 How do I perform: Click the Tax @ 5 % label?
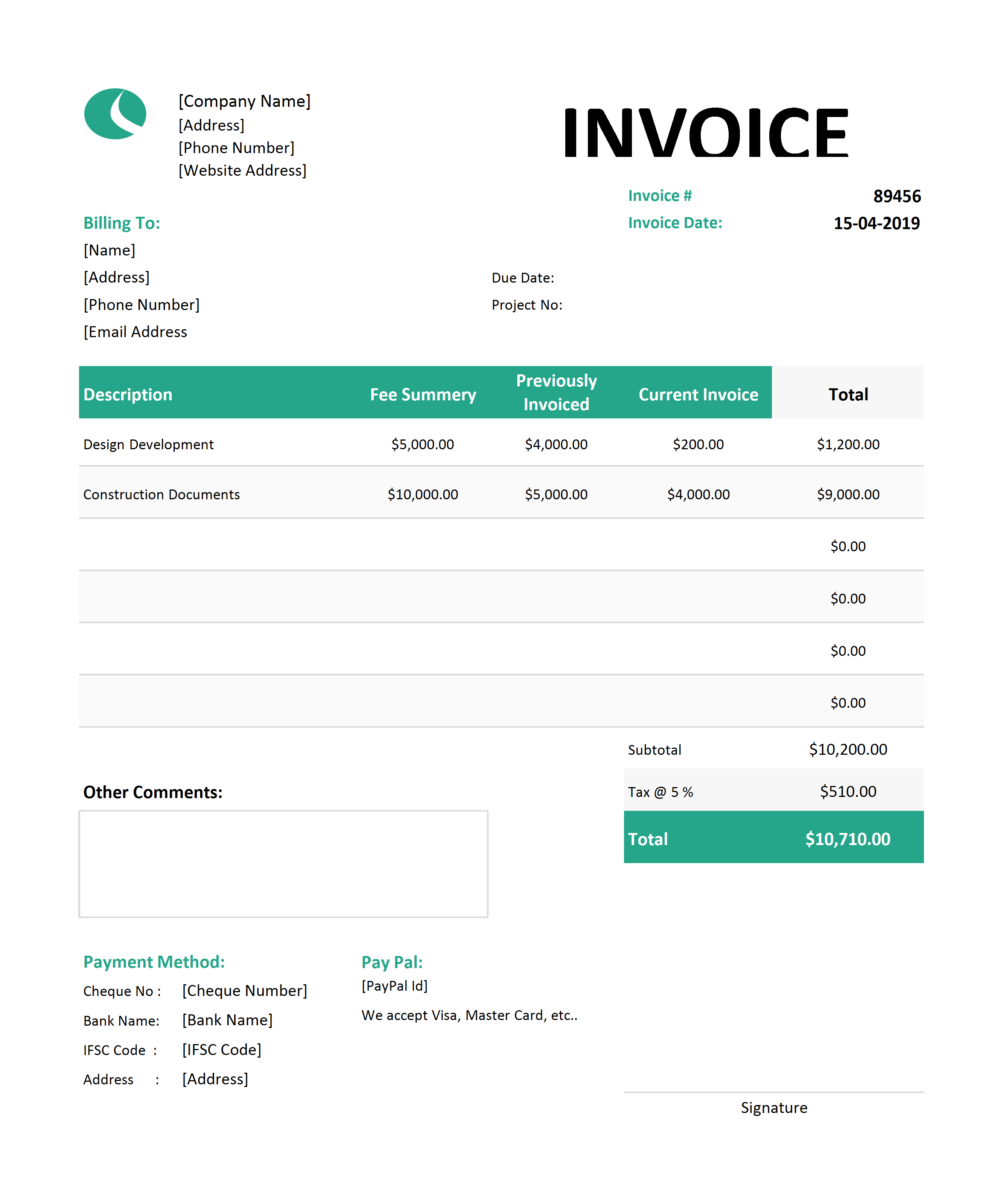[x=660, y=792]
